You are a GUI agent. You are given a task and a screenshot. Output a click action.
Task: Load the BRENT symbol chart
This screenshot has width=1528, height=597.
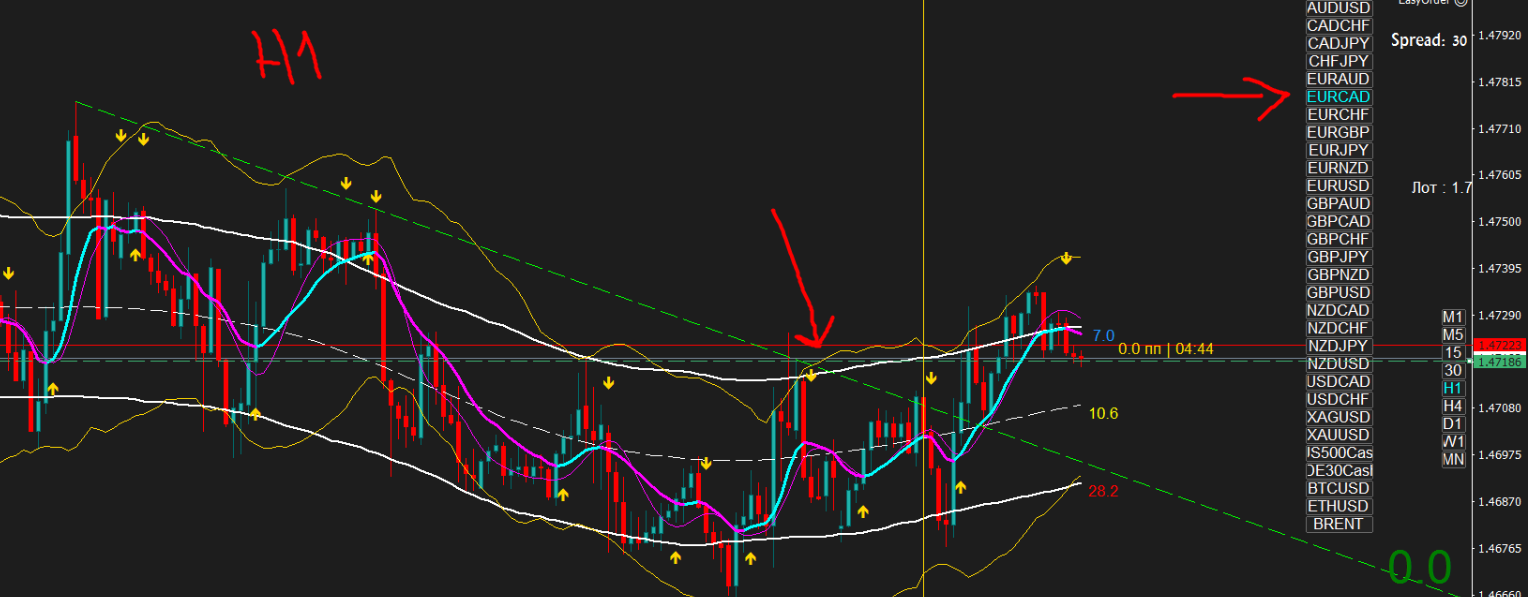1339,524
